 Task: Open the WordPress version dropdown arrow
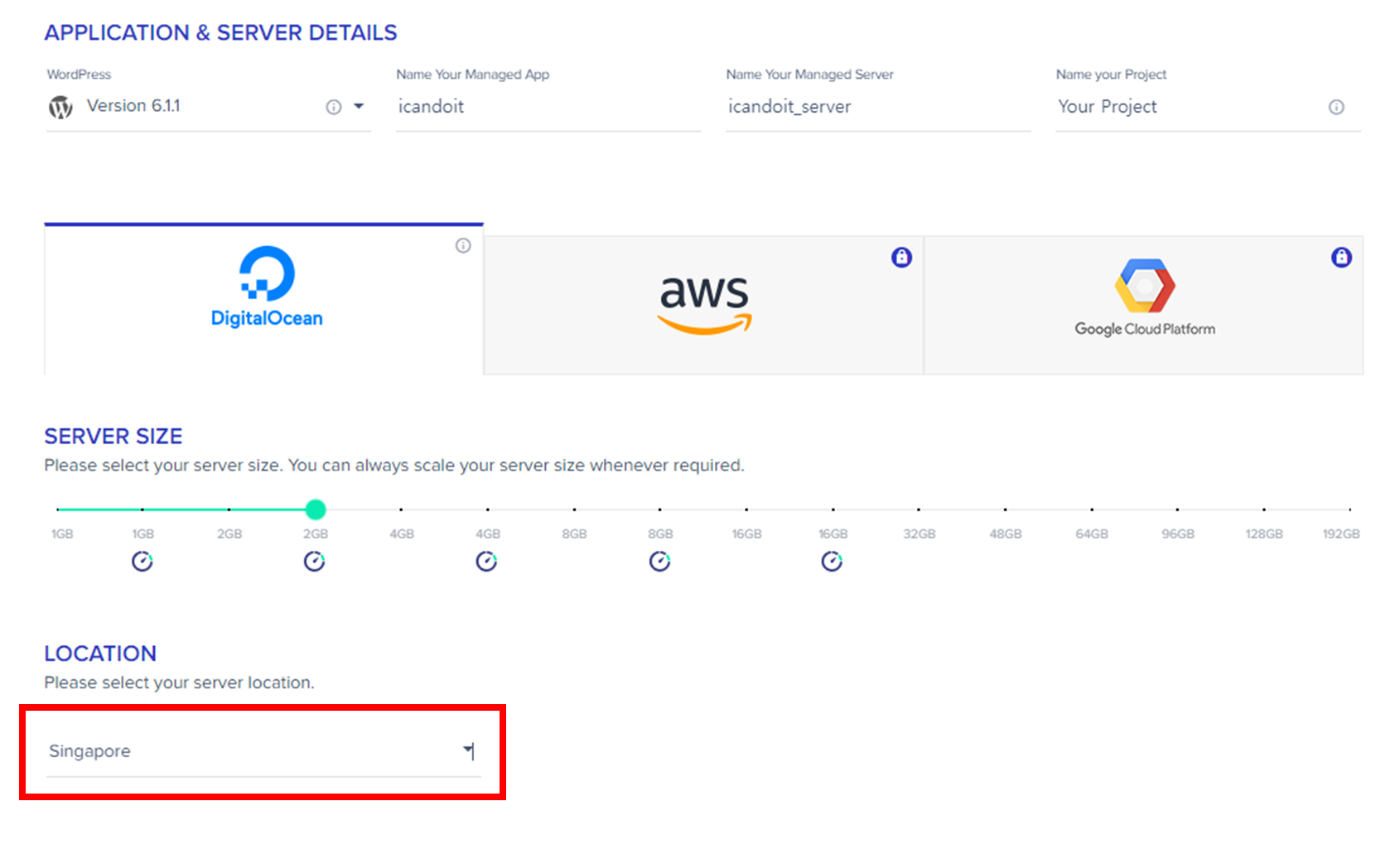point(359,106)
